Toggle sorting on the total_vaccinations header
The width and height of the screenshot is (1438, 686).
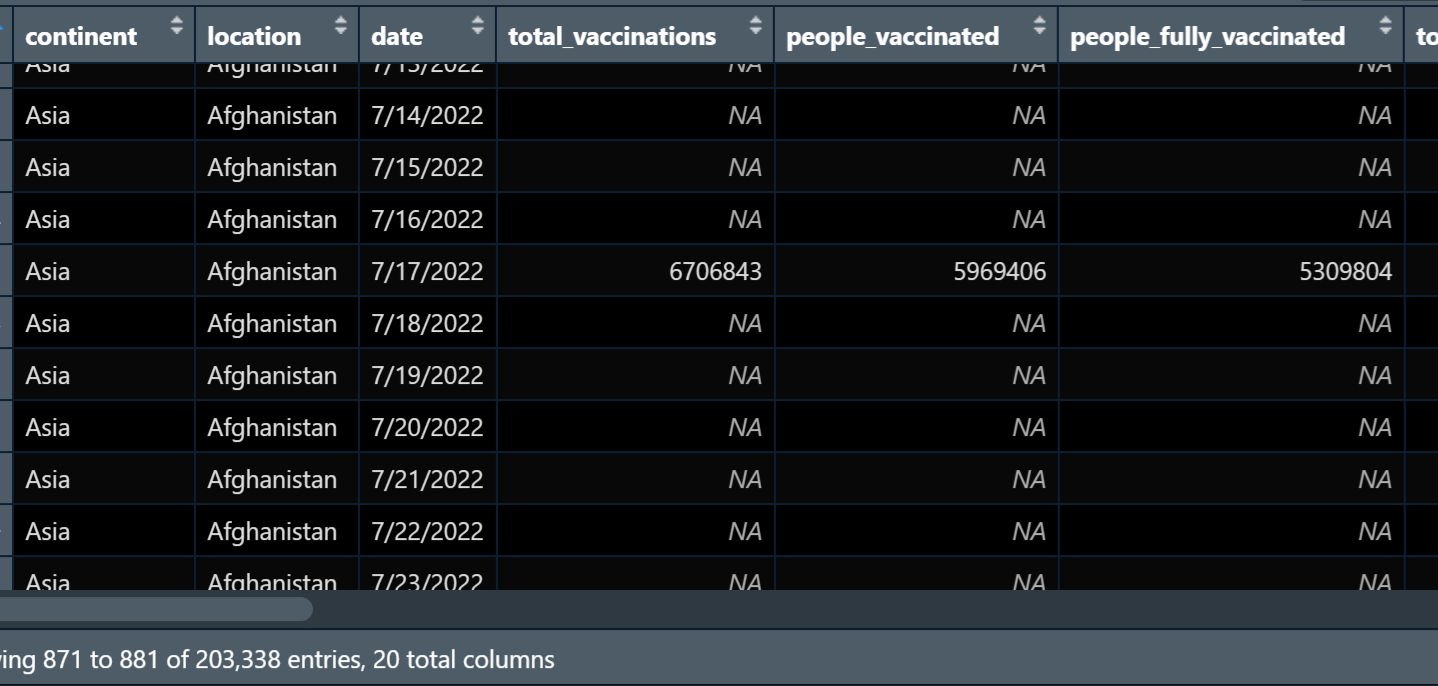tap(612, 35)
